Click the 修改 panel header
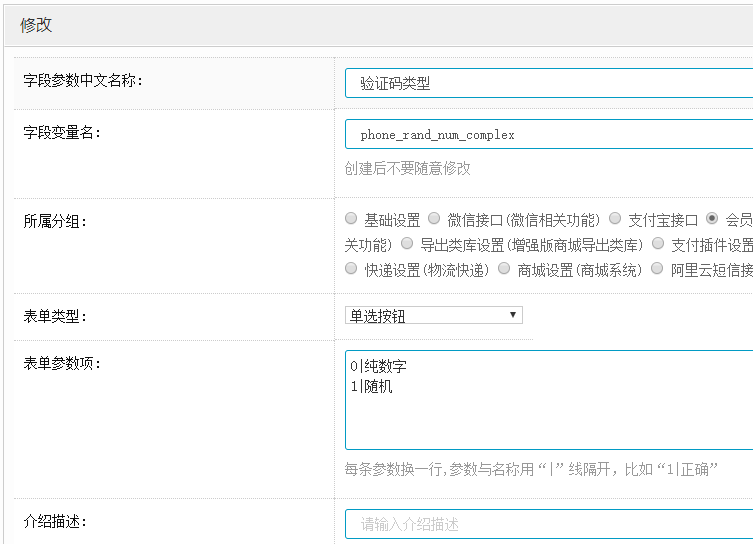The image size is (753, 544). point(37,25)
